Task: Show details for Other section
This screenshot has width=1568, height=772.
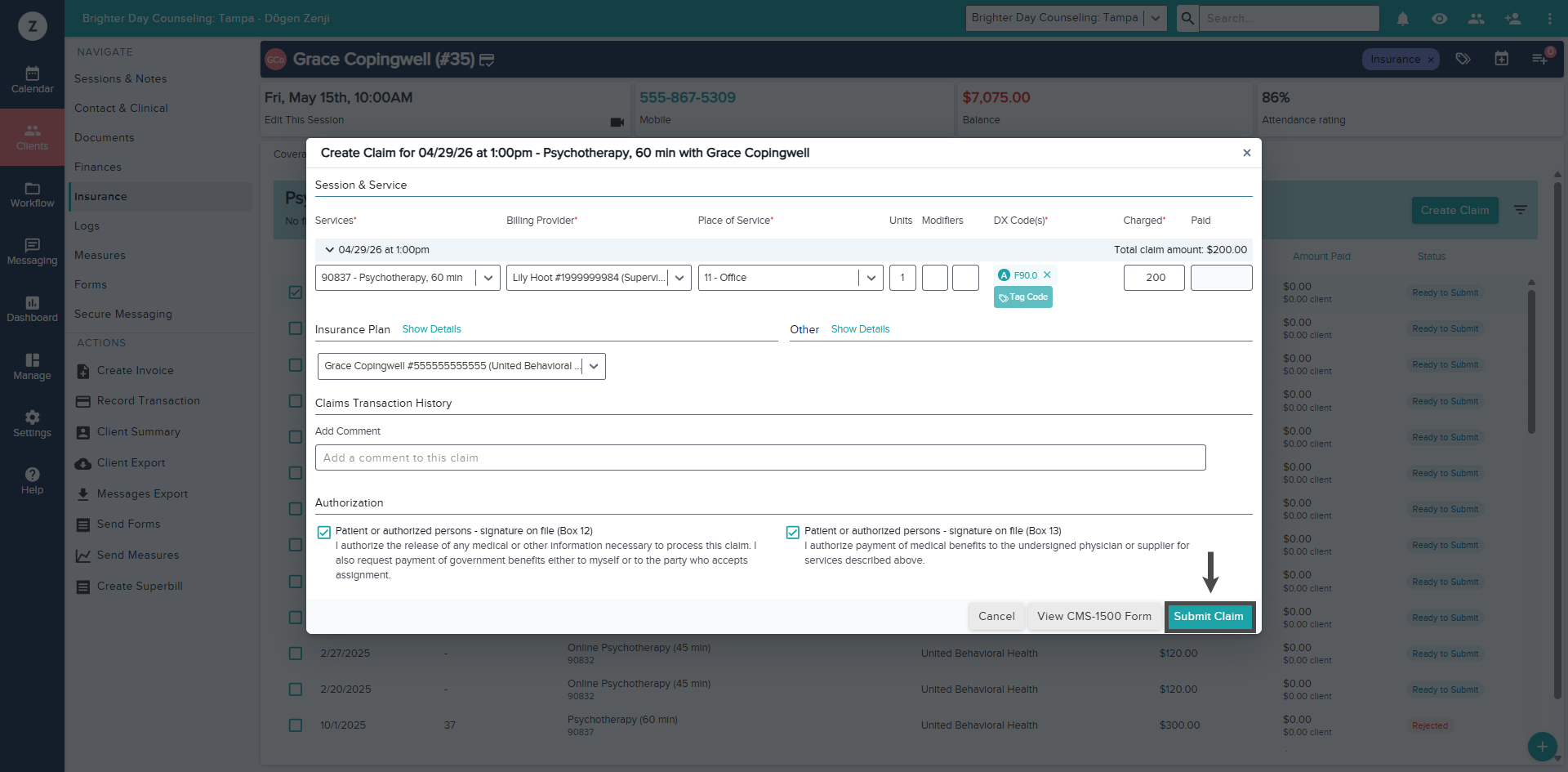Action: (860, 329)
